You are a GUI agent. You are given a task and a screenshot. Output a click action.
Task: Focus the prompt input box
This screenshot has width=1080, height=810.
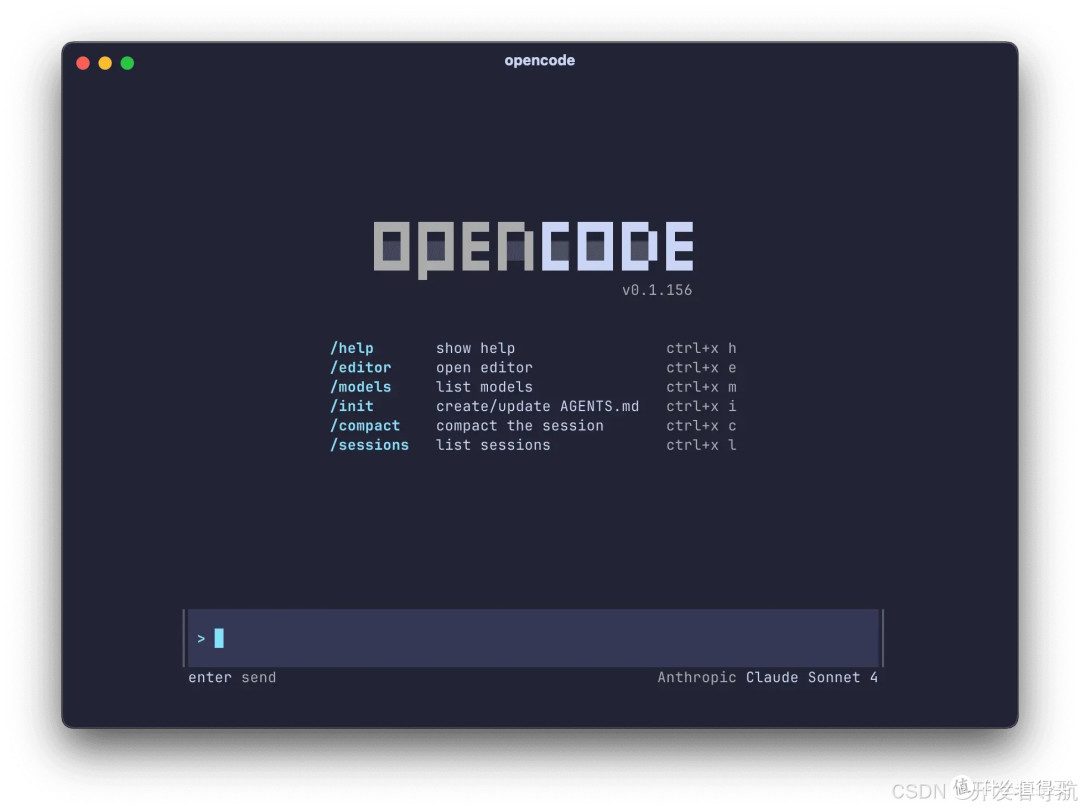point(533,638)
